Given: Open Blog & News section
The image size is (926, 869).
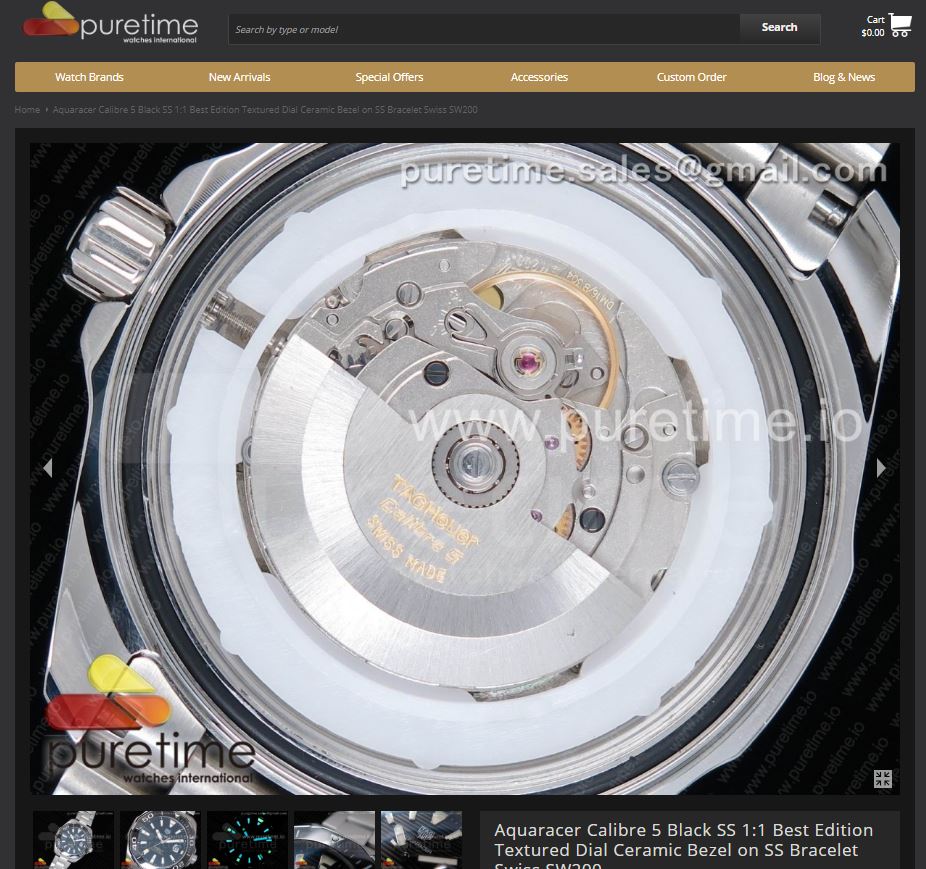Looking at the screenshot, I should click(843, 77).
